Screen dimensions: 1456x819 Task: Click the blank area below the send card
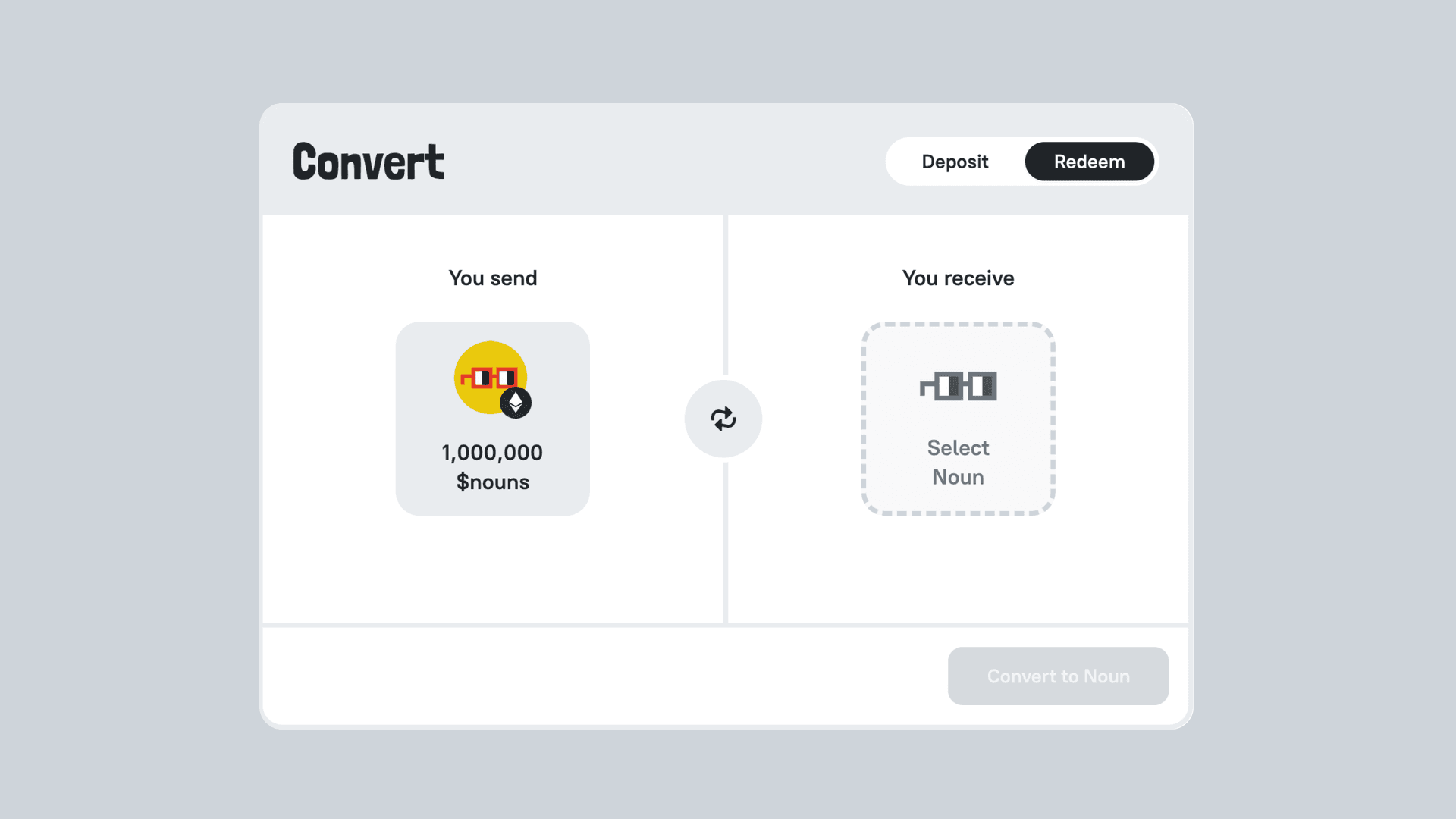(492, 569)
